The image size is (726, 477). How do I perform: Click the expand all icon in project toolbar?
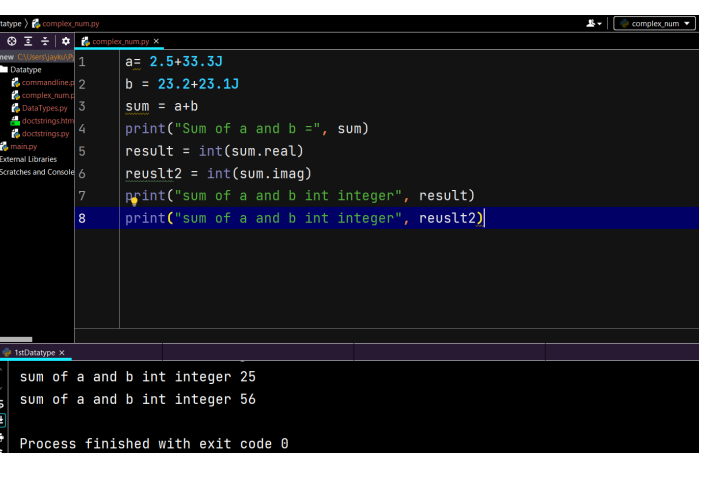tap(28, 41)
